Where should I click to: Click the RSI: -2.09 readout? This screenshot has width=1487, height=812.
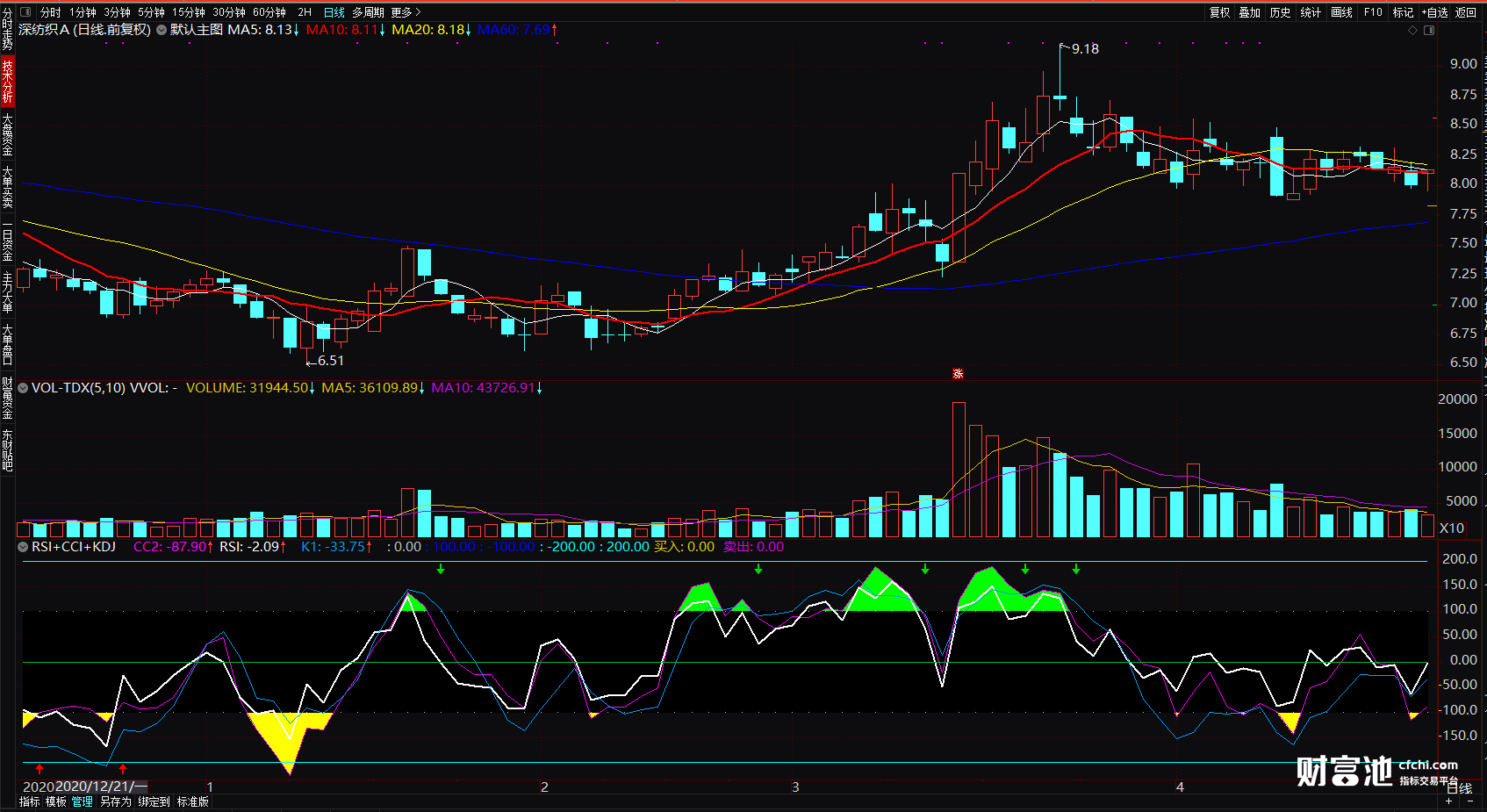[x=253, y=547]
